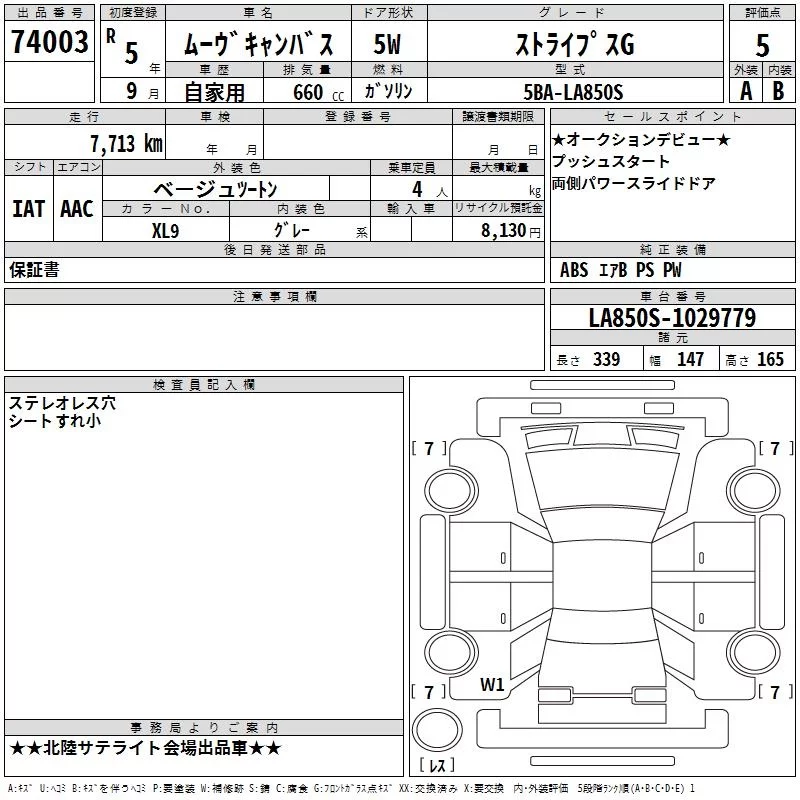Click interior grade B cell

coord(779,91)
